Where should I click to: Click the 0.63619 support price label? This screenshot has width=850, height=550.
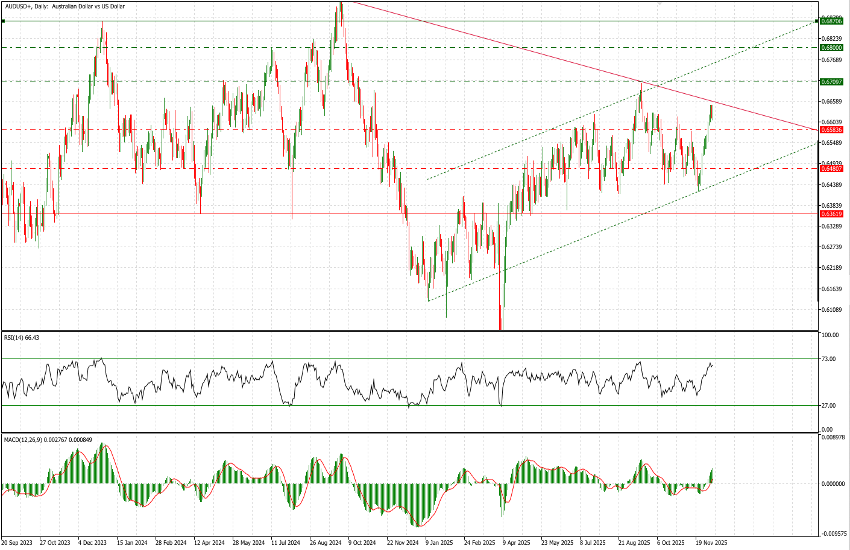pos(831,213)
